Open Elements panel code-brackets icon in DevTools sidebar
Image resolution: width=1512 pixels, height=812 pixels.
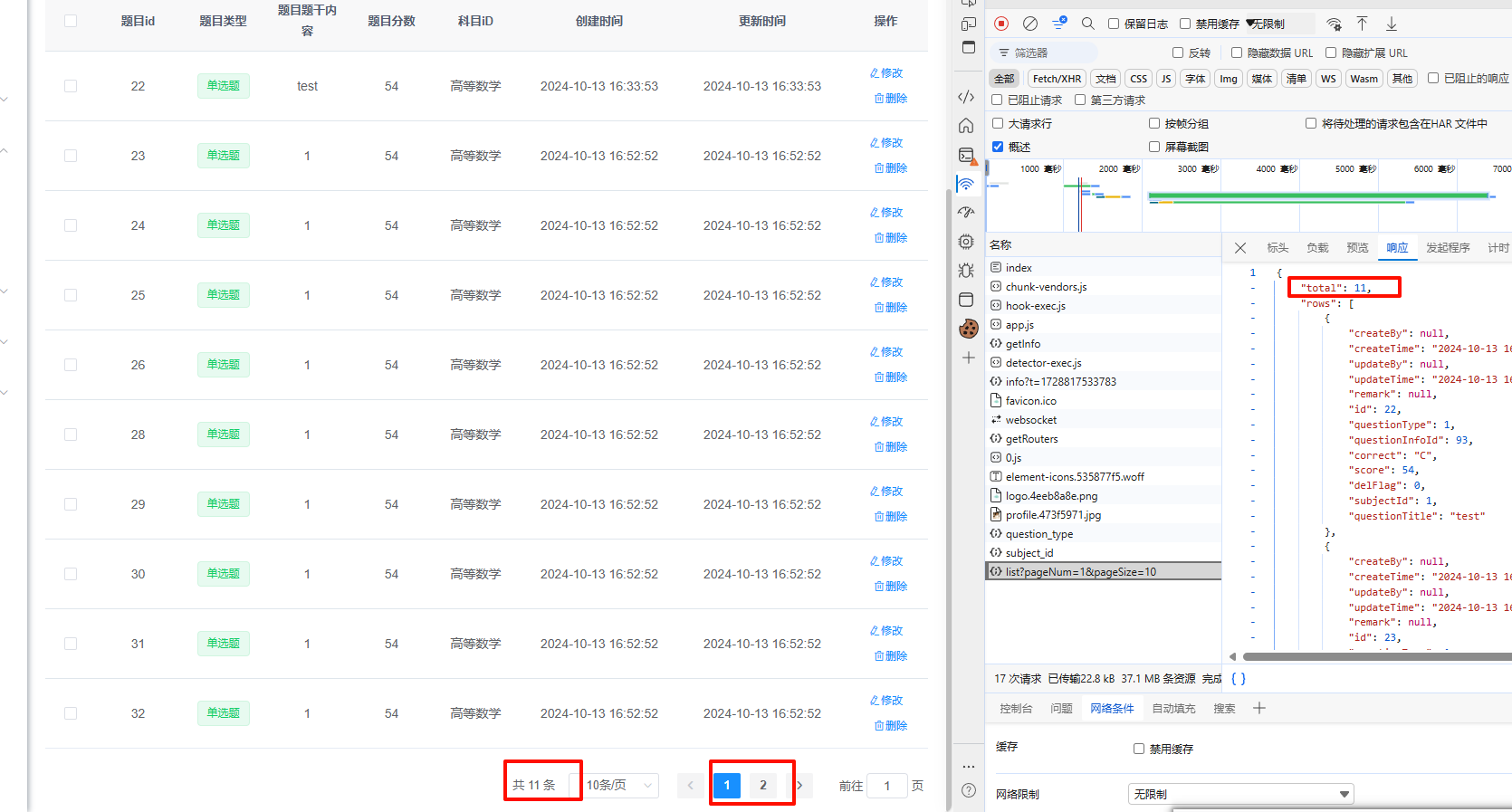966,97
